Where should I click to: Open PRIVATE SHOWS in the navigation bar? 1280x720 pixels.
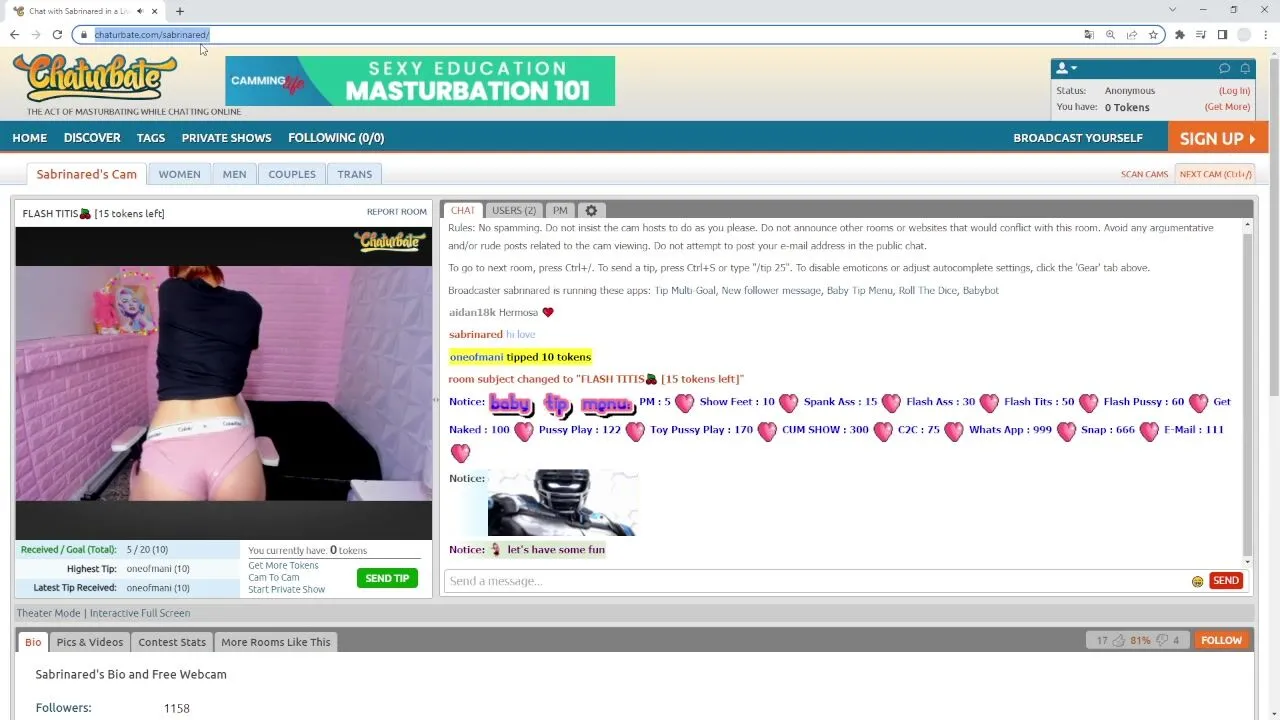coord(226,138)
